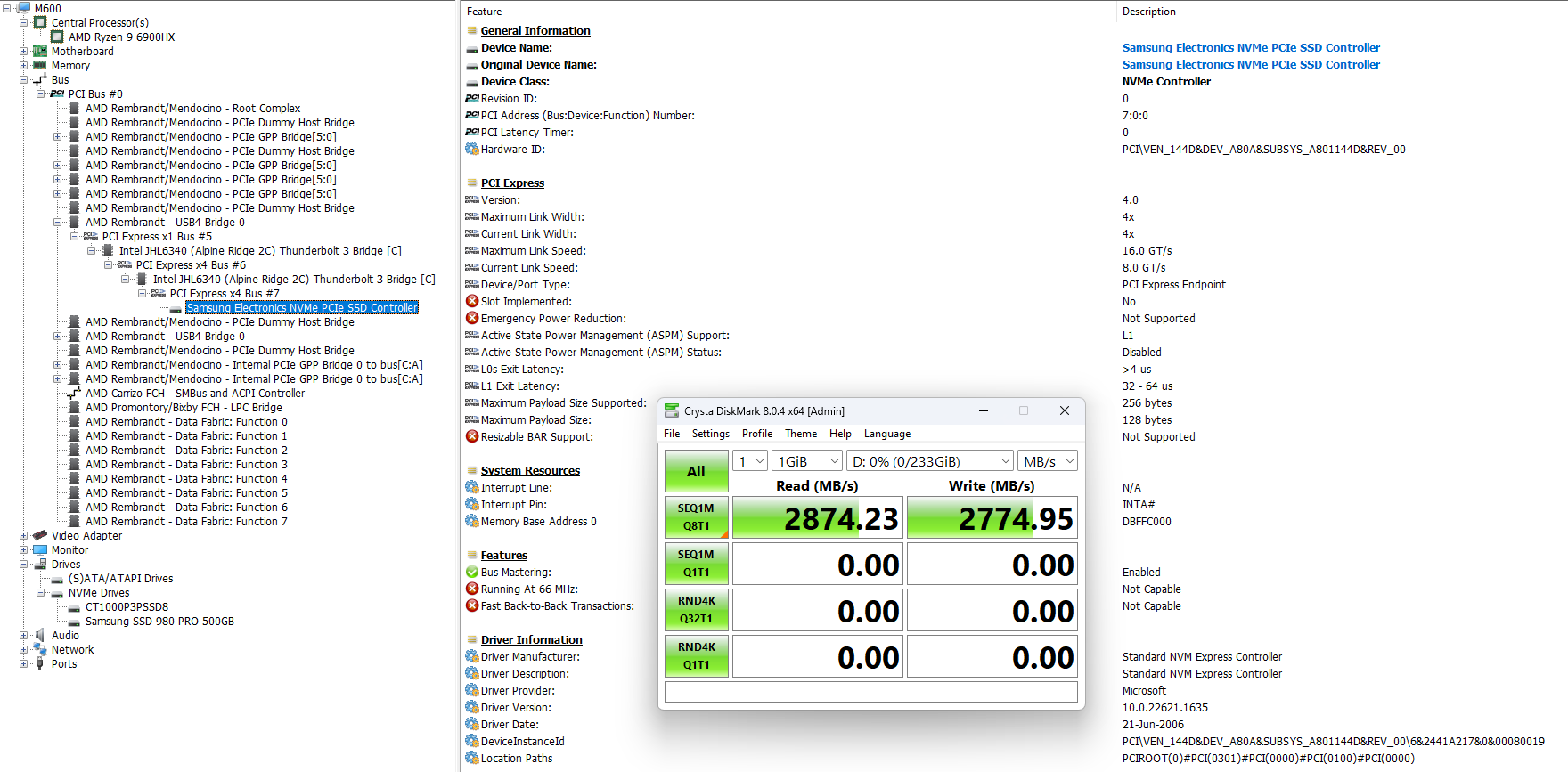Run the SEQ1M Q1T1 test
The width and height of the screenshot is (1568, 772).
697,564
